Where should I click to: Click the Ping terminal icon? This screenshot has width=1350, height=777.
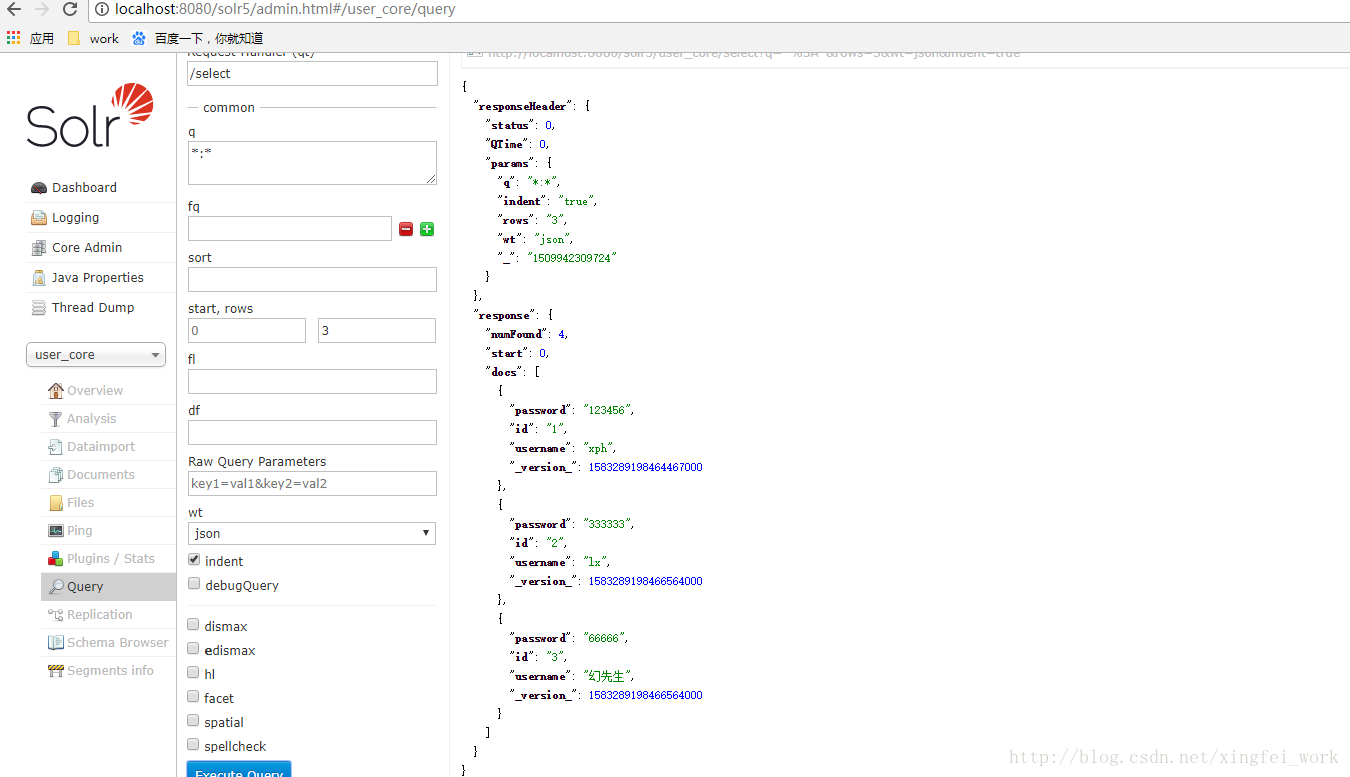pos(56,531)
